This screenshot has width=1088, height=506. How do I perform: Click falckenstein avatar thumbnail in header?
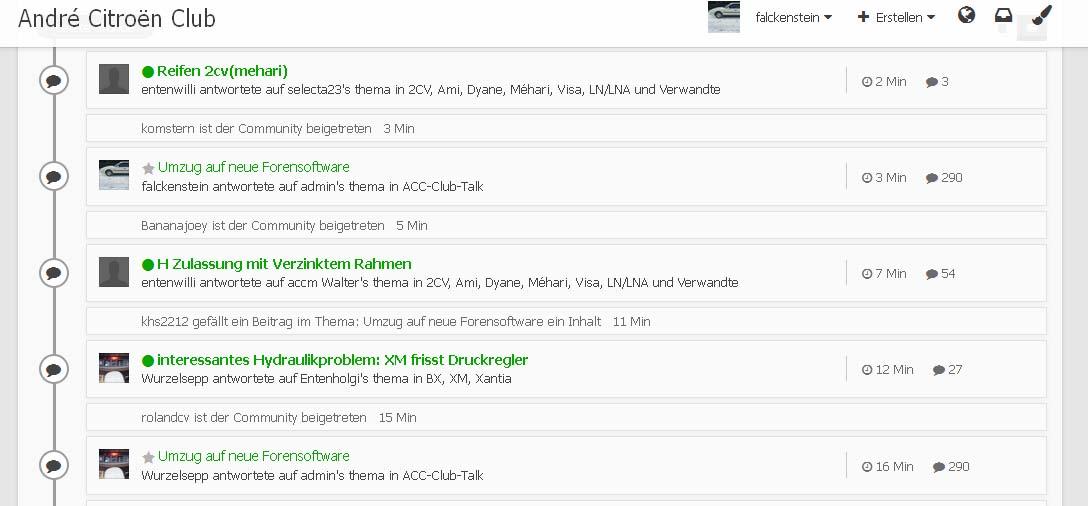pyautogui.click(x=724, y=17)
